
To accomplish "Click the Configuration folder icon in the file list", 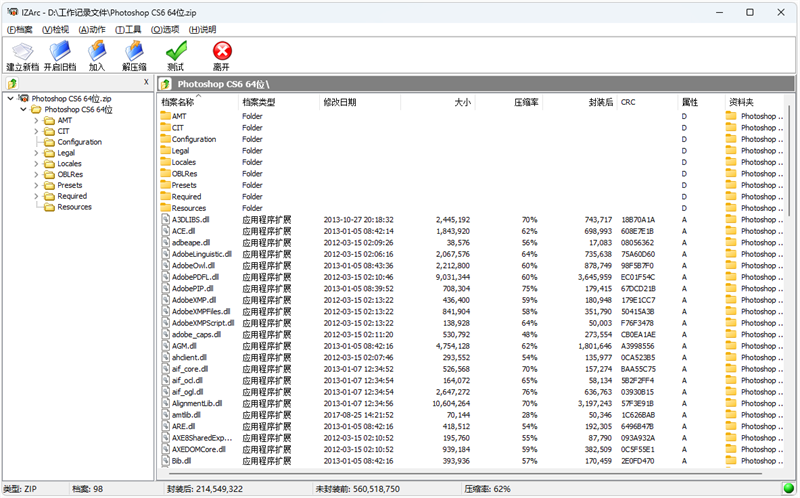I will point(165,139).
